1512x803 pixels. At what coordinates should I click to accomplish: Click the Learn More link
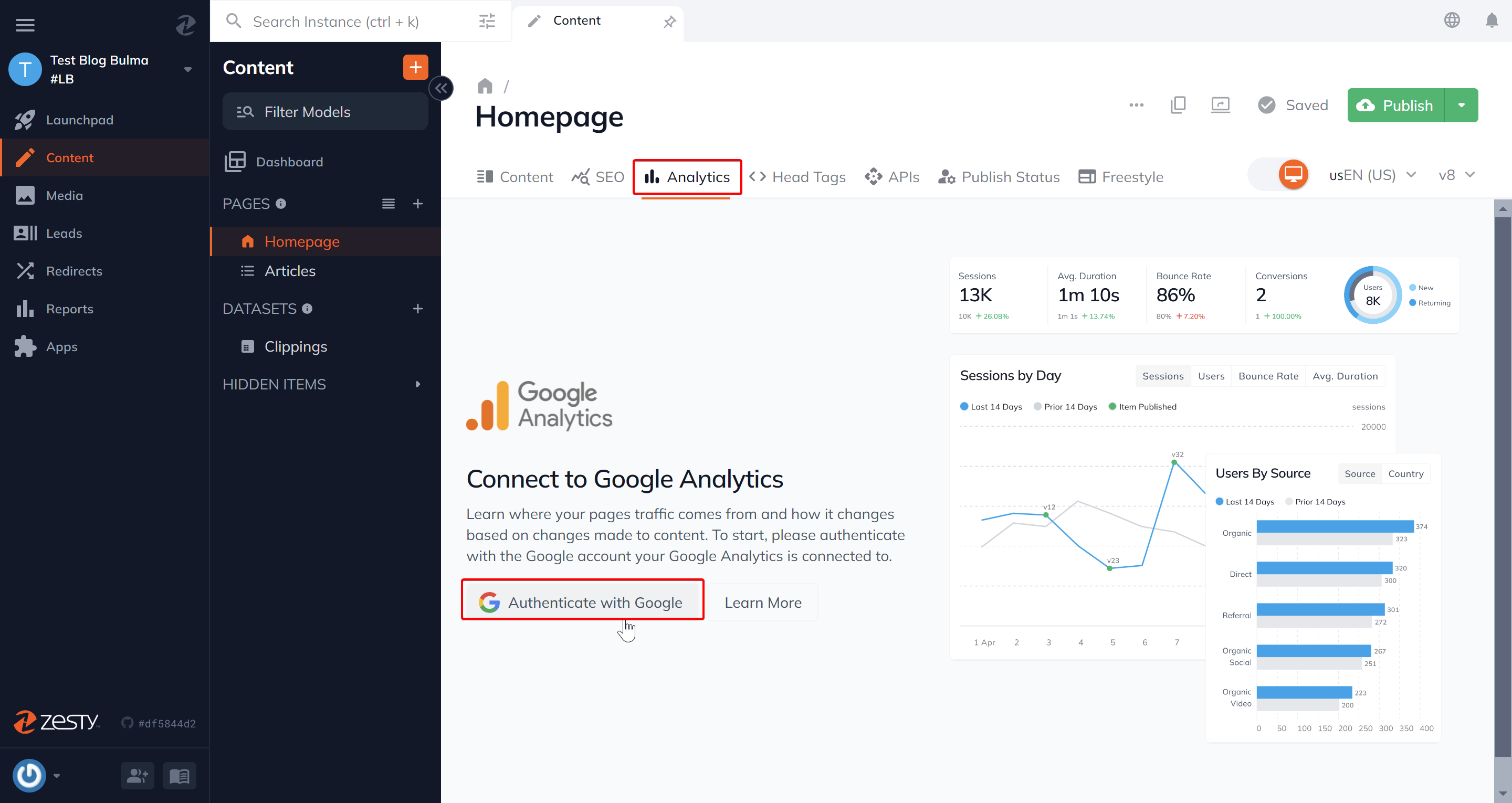pos(763,602)
